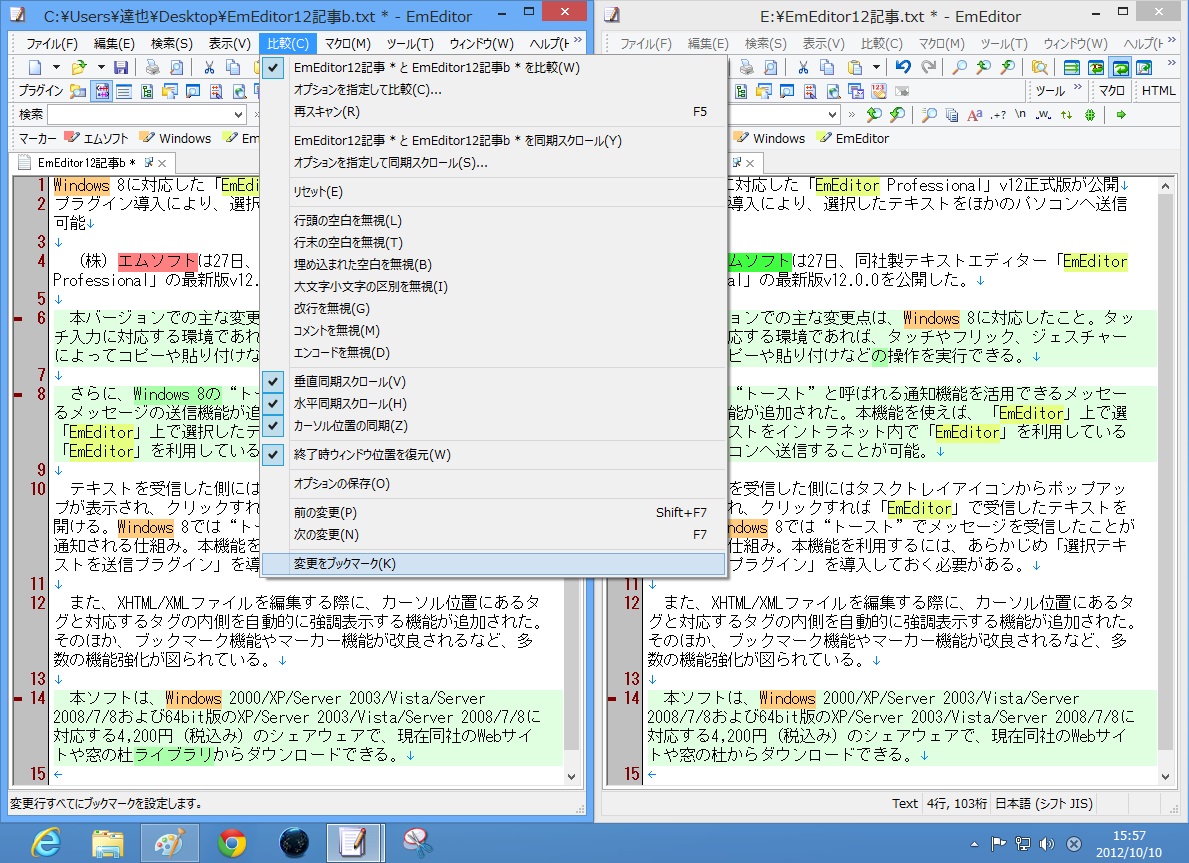Open the new file dropdown arrow
Screen dimensions: 1189x863
pyautogui.click(x=56, y=67)
